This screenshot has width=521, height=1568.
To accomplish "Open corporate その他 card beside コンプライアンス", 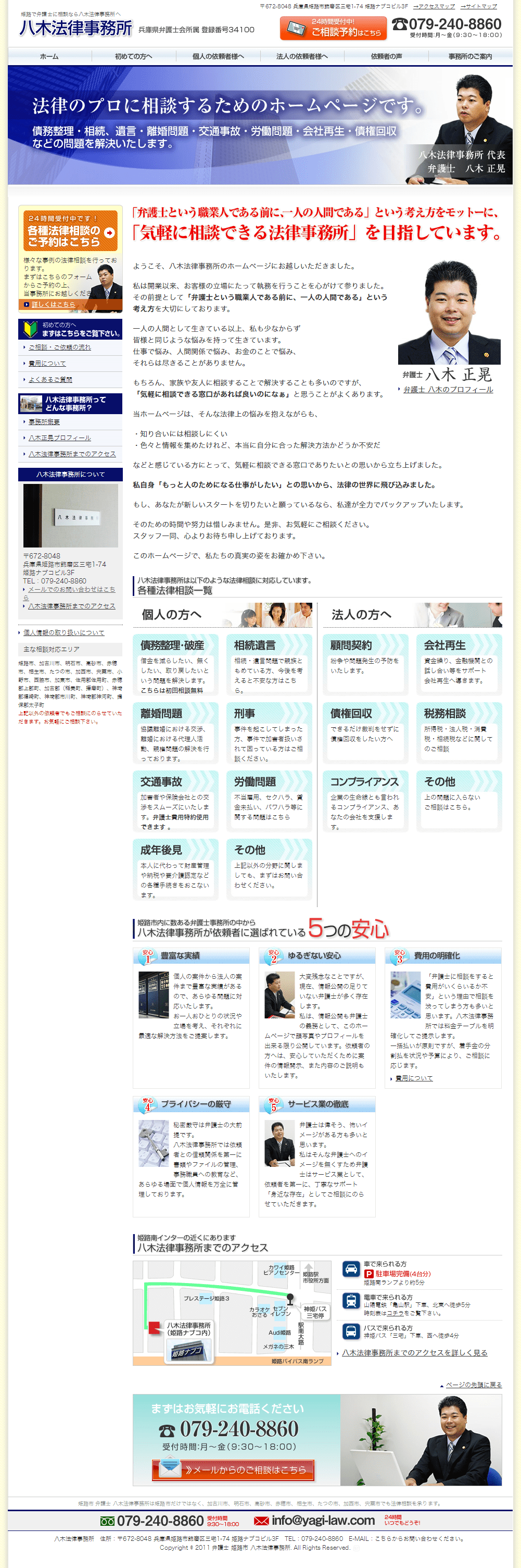I will pyautogui.click(x=459, y=801).
